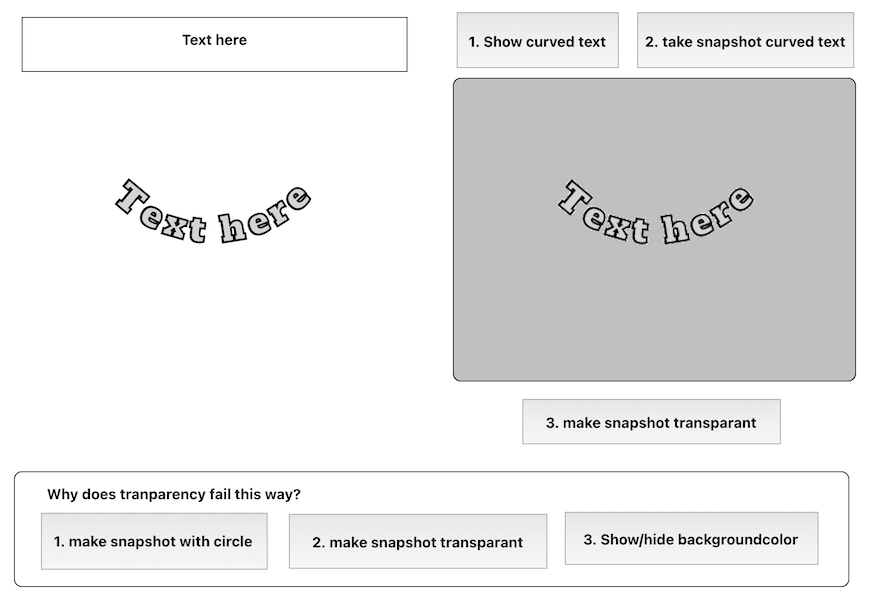Click the final "e" of white-canvas curved text

tap(297, 198)
